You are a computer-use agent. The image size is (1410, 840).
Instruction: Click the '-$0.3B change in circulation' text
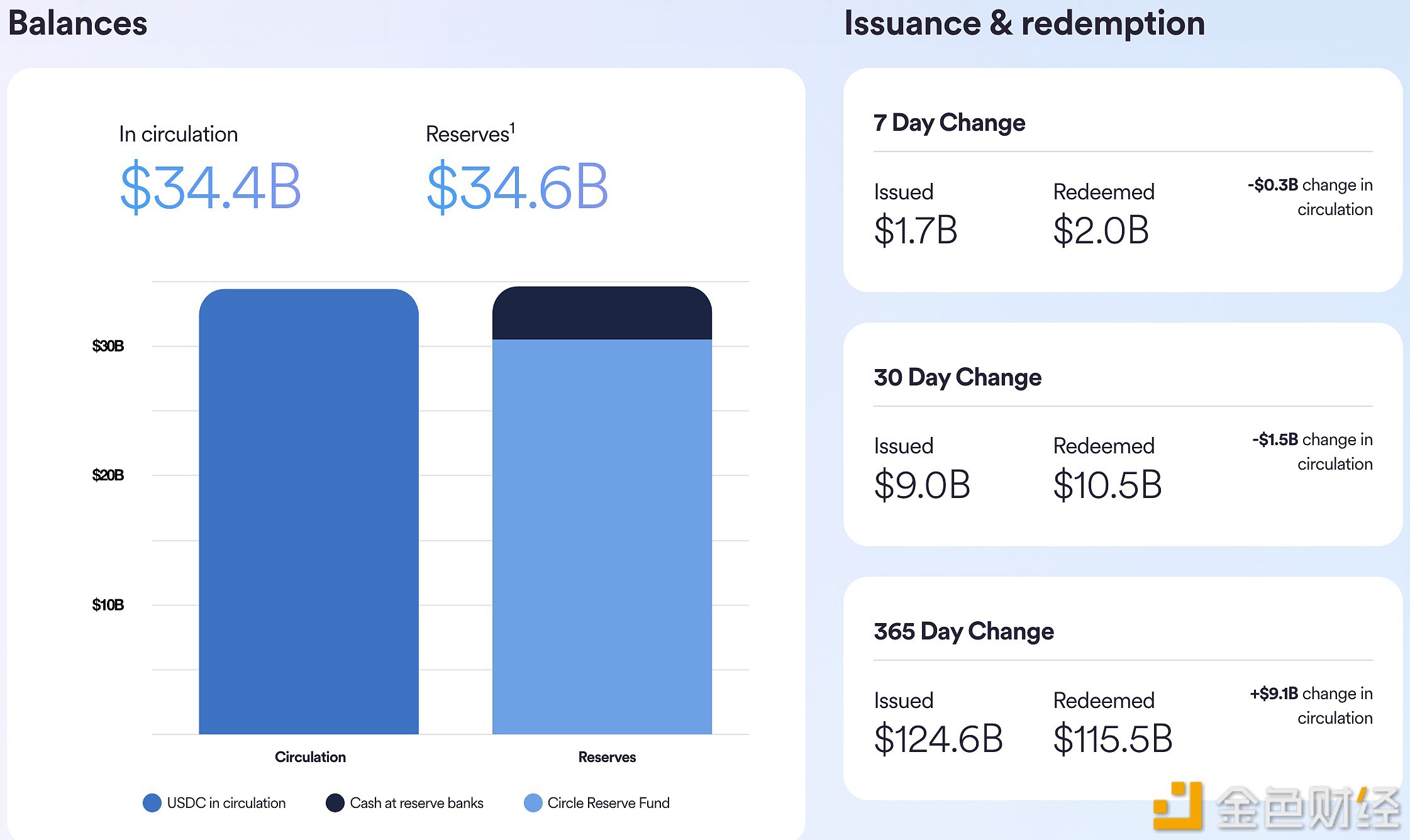[1310, 197]
